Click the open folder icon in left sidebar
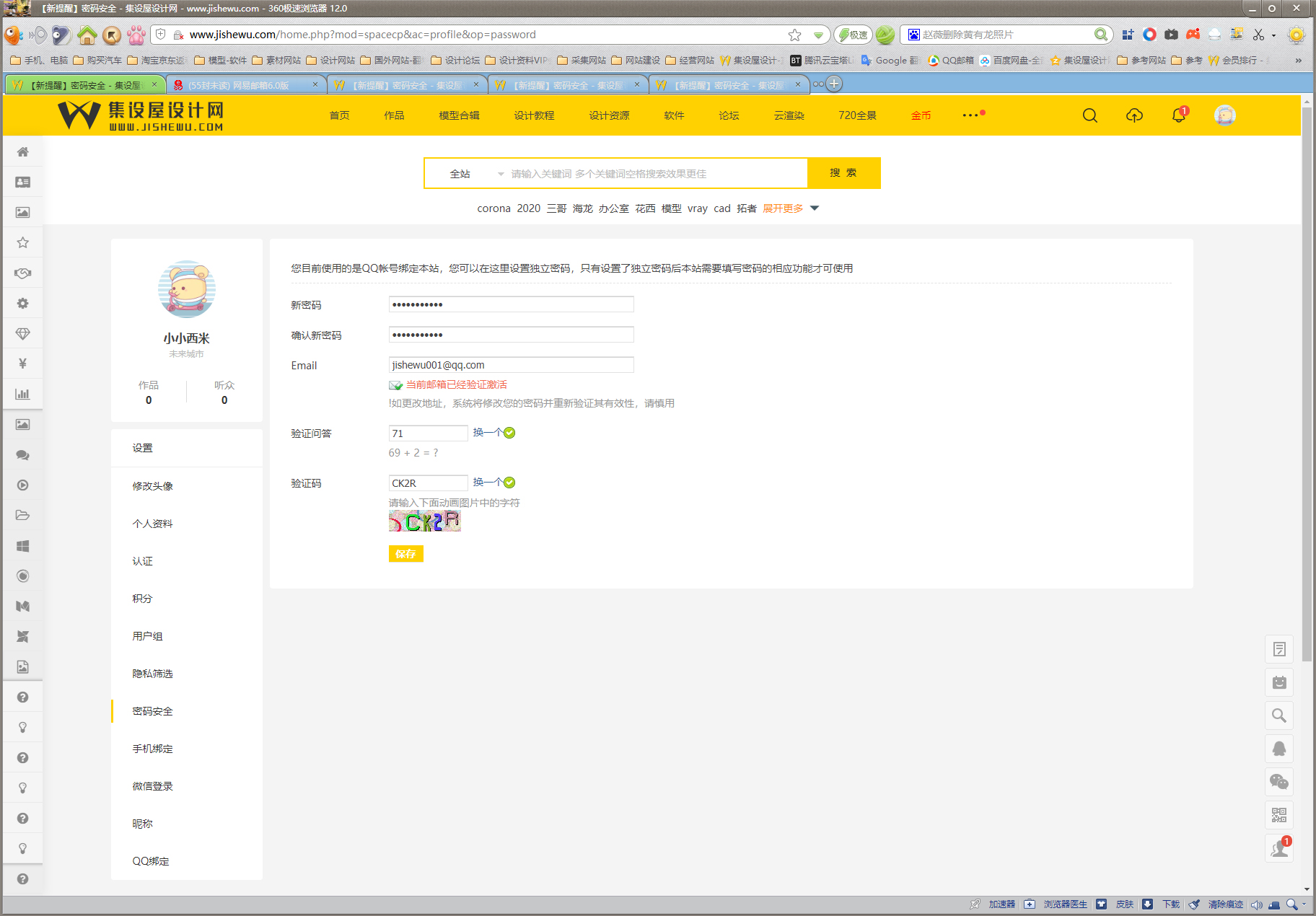 coord(23,515)
